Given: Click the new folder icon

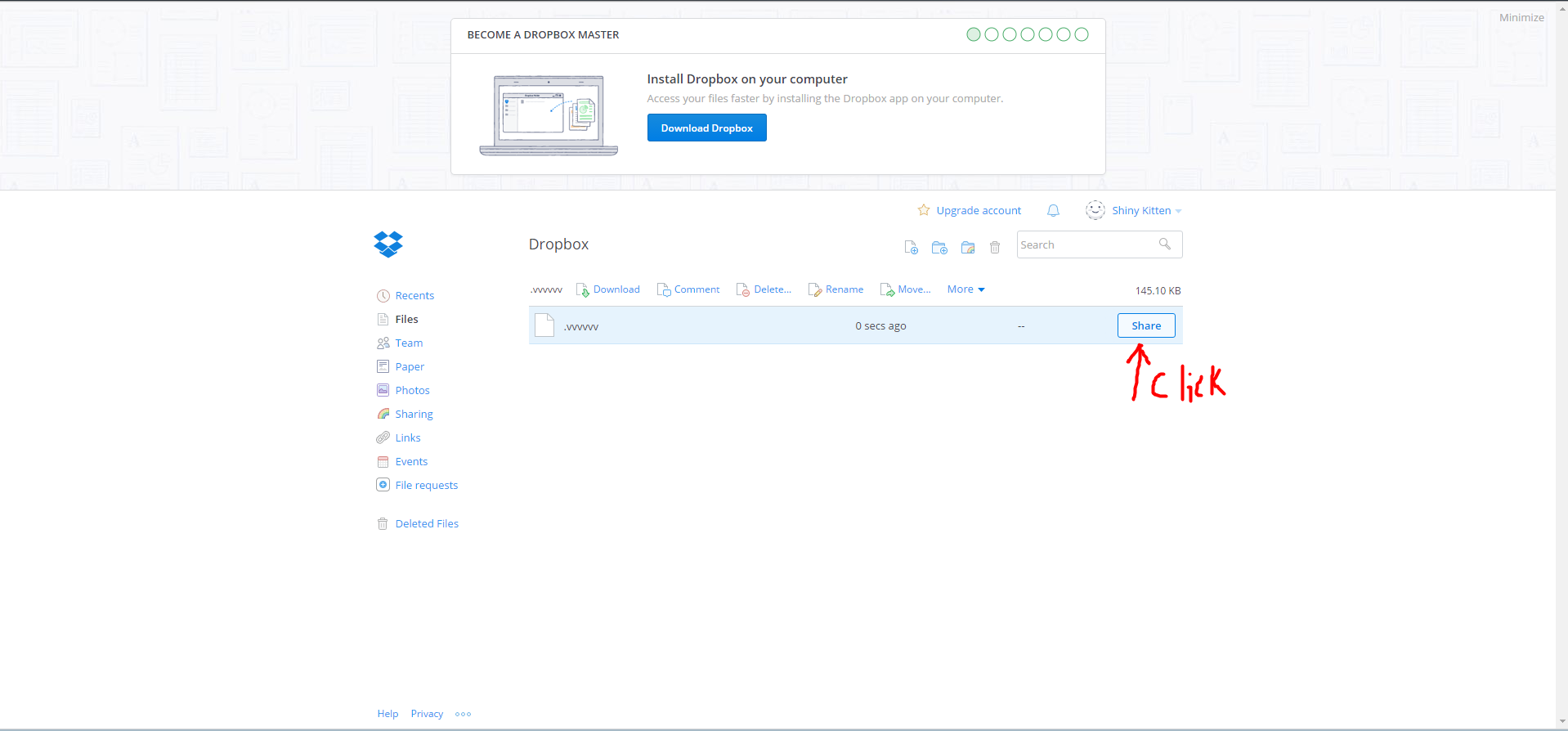Looking at the screenshot, I should (x=939, y=247).
